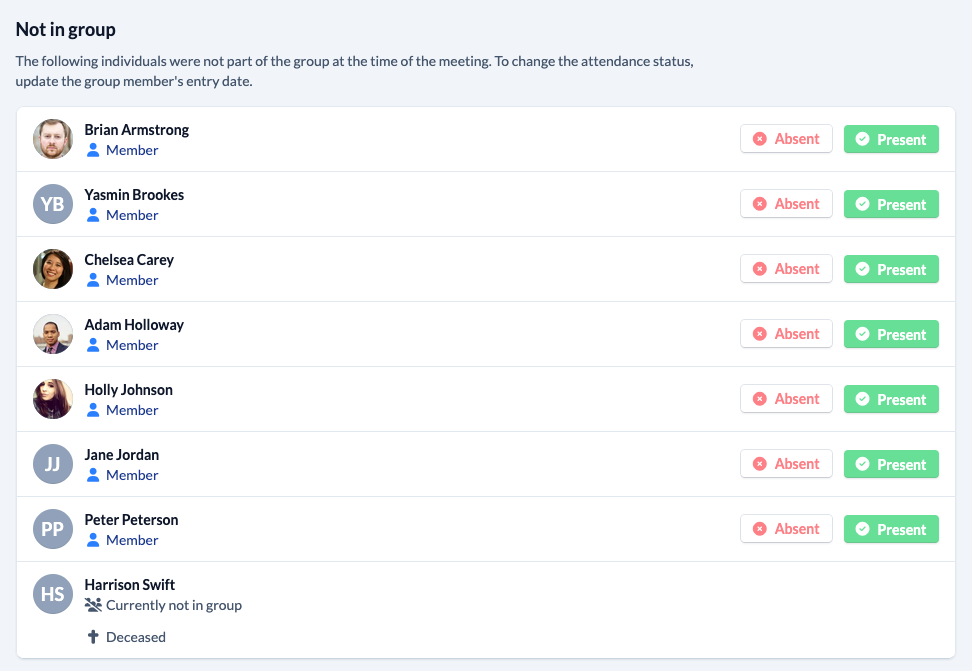Click the YB avatar for Yasmin Brookes
This screenshot has width=972, height=671.
click(x=53, y=204)
